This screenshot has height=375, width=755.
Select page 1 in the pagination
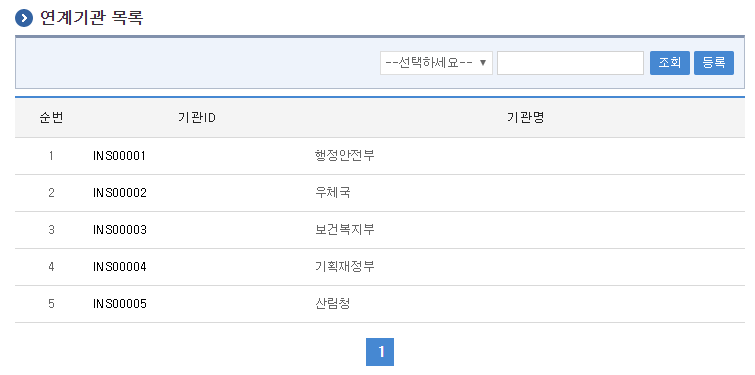click(x=380, y=352)
